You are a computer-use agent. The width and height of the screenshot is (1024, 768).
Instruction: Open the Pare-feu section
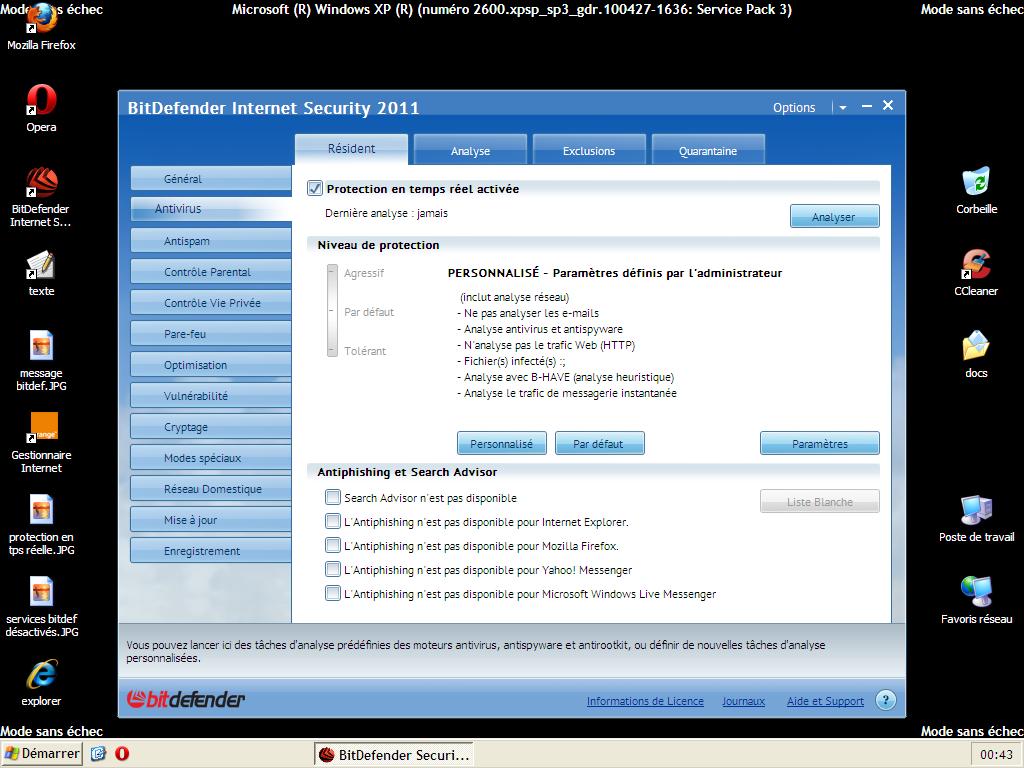click(211, 334)
